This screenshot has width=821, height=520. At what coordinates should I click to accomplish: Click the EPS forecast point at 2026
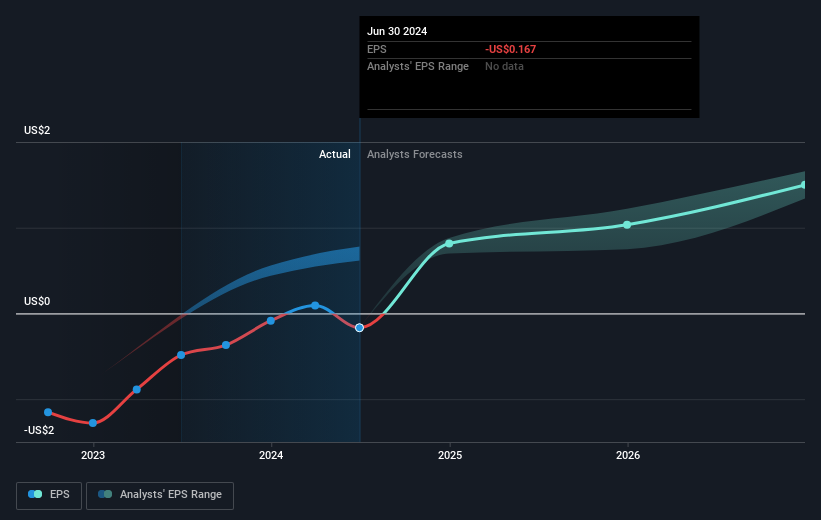(x=627, y=225)
